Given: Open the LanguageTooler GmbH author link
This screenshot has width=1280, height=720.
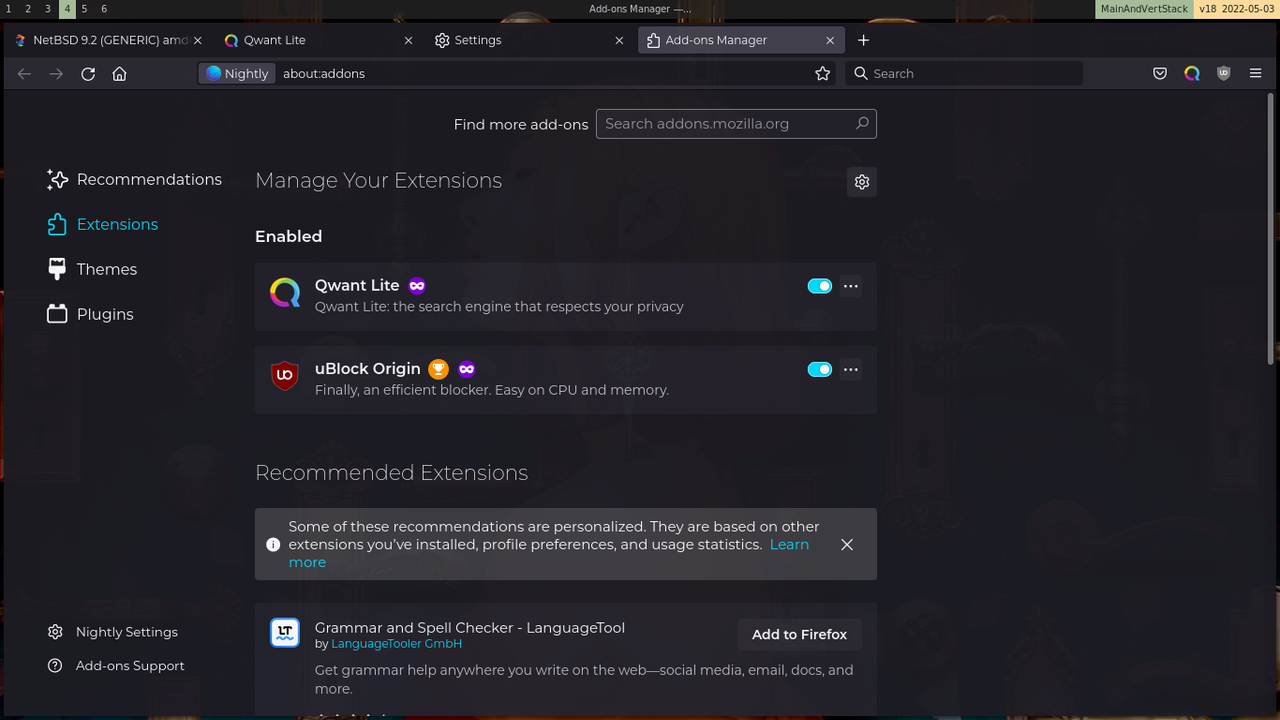Looking at the screenshot, I should (x=396, y=644).
